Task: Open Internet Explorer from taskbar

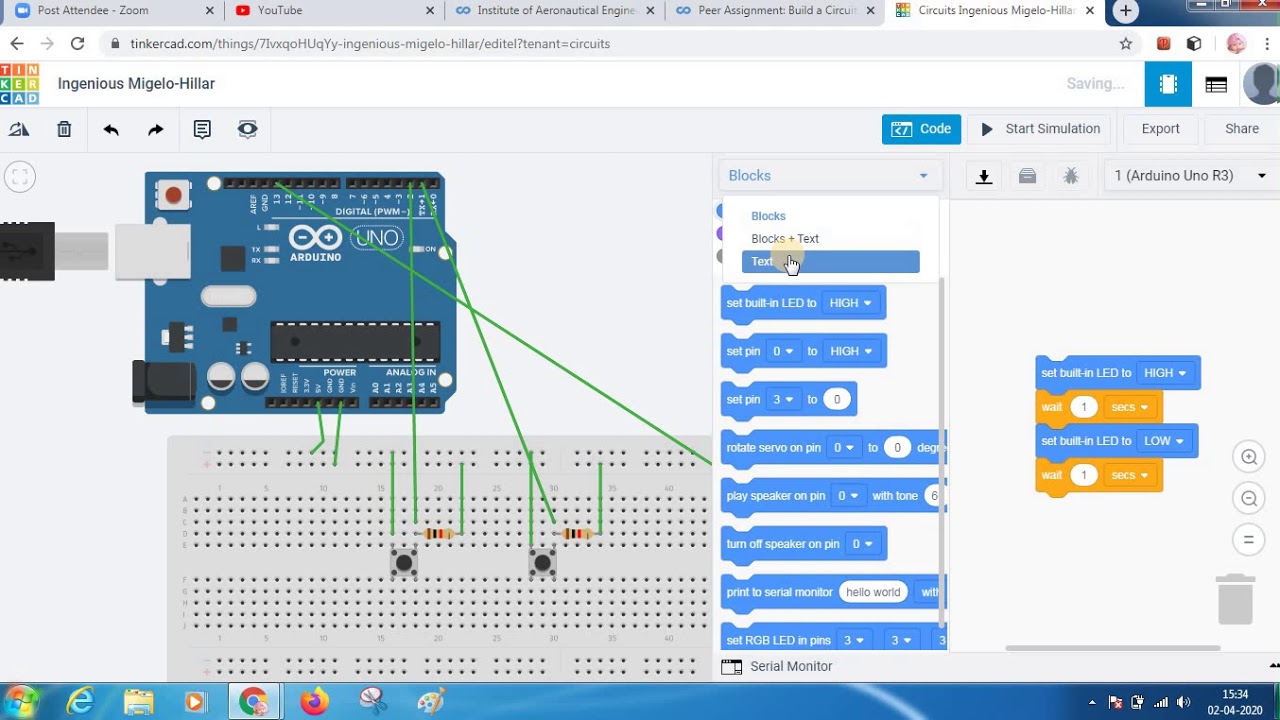Action: point(81,701)
